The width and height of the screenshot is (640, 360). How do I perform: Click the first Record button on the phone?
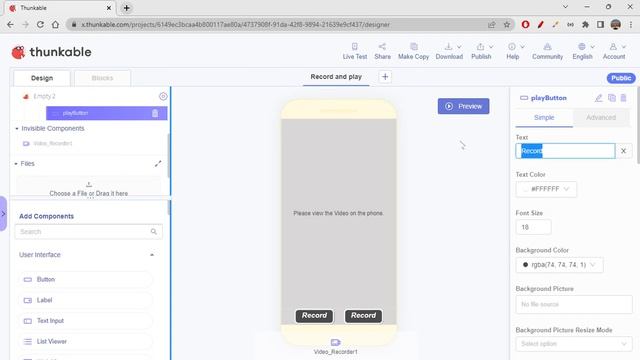pyautogui.click(x=314, y=316)
